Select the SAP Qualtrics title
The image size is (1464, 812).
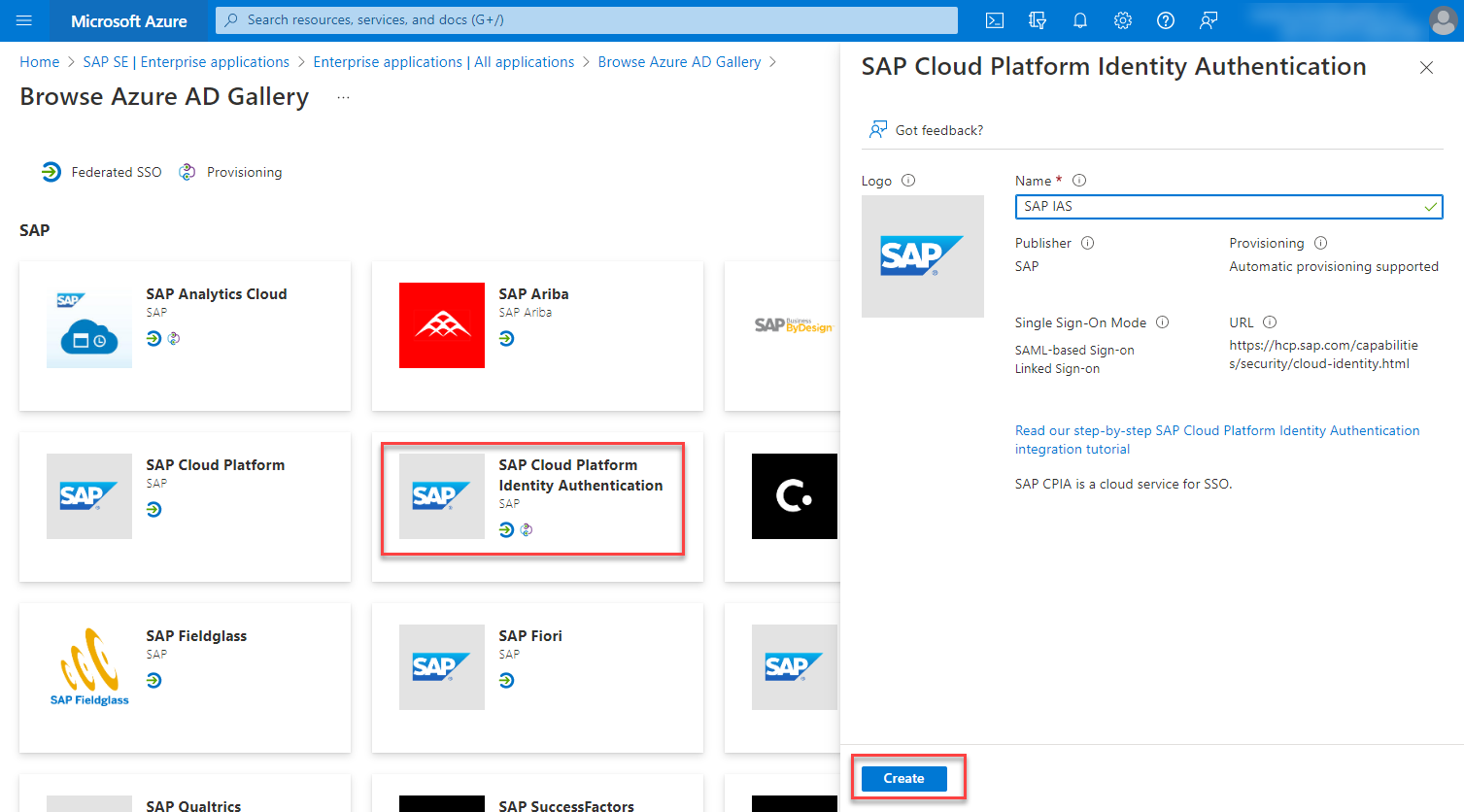[193, 806]
